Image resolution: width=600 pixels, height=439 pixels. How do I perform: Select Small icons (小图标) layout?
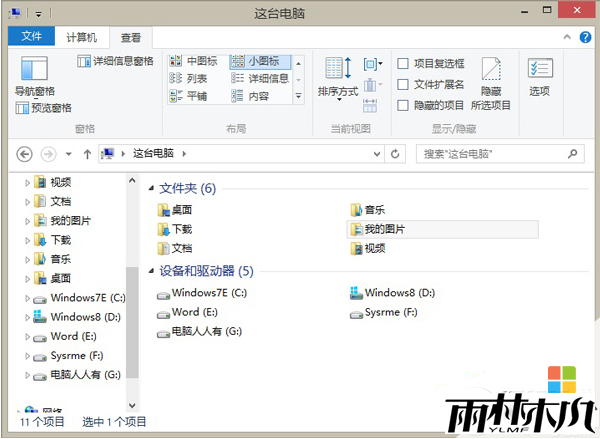(x=260, y=61)
